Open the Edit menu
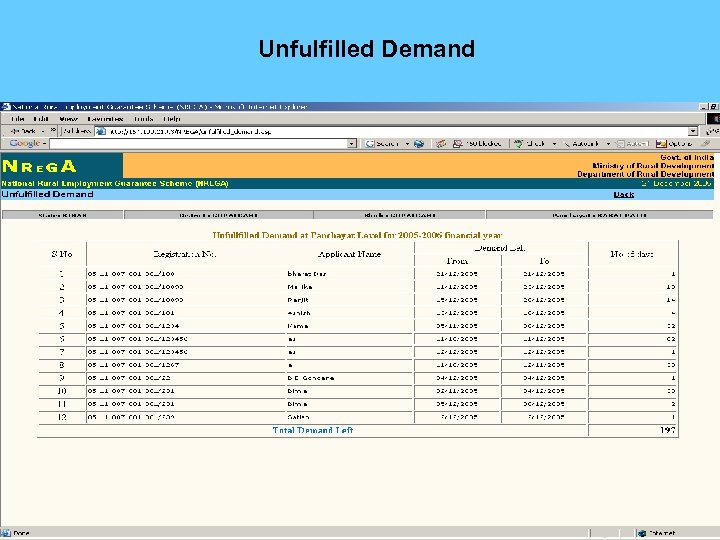The width and height of the screenshot is (720, 540). coord(41,119)
